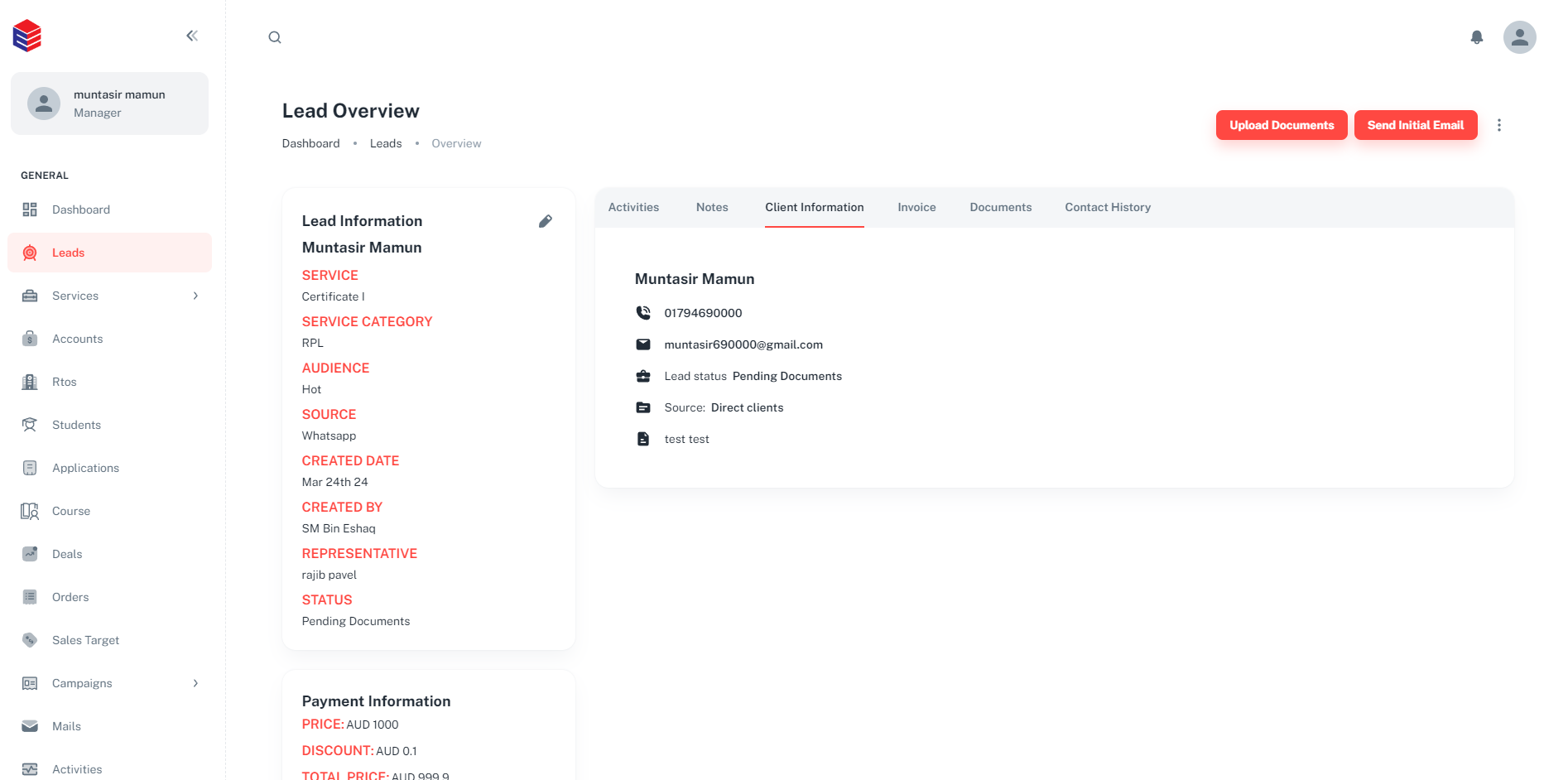Select the Contact History tab

click(x=1107, y=207)
